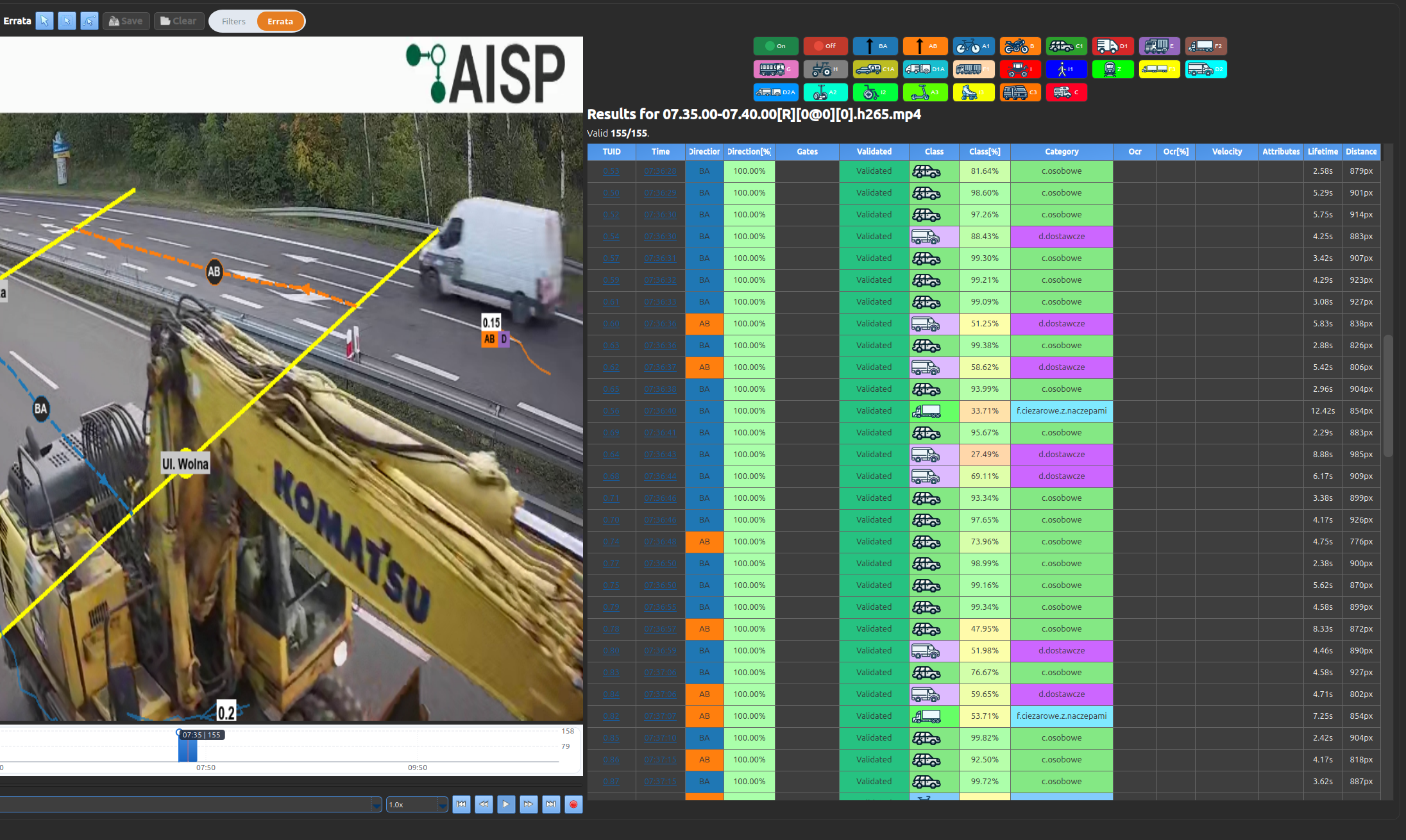Viewport: 1406px width, 840px height.
Task: Click the red record button
Action: pos(573,804)
